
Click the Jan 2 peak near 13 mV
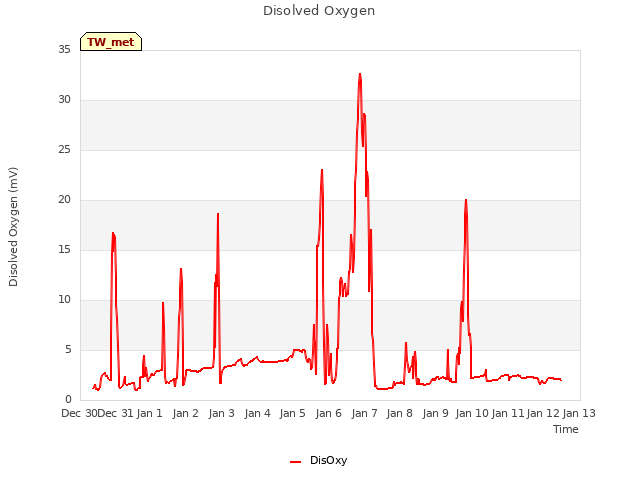(181, 269)
